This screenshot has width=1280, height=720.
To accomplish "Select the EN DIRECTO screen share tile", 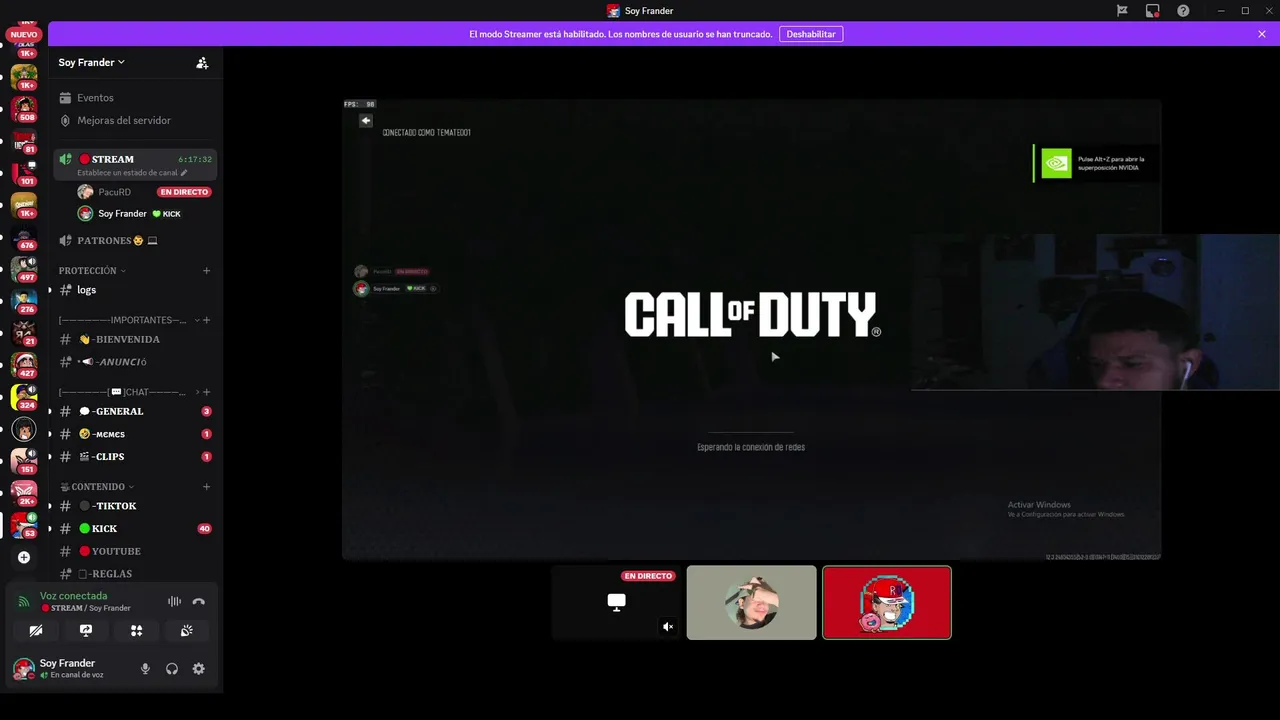I will (x=616, y=603).
